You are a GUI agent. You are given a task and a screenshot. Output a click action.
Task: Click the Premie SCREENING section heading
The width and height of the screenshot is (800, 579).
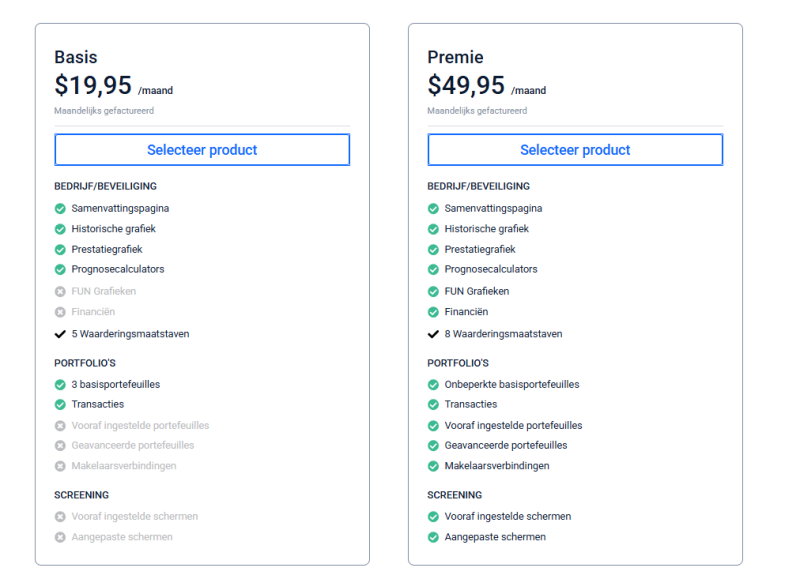click(x=455, y=495)
